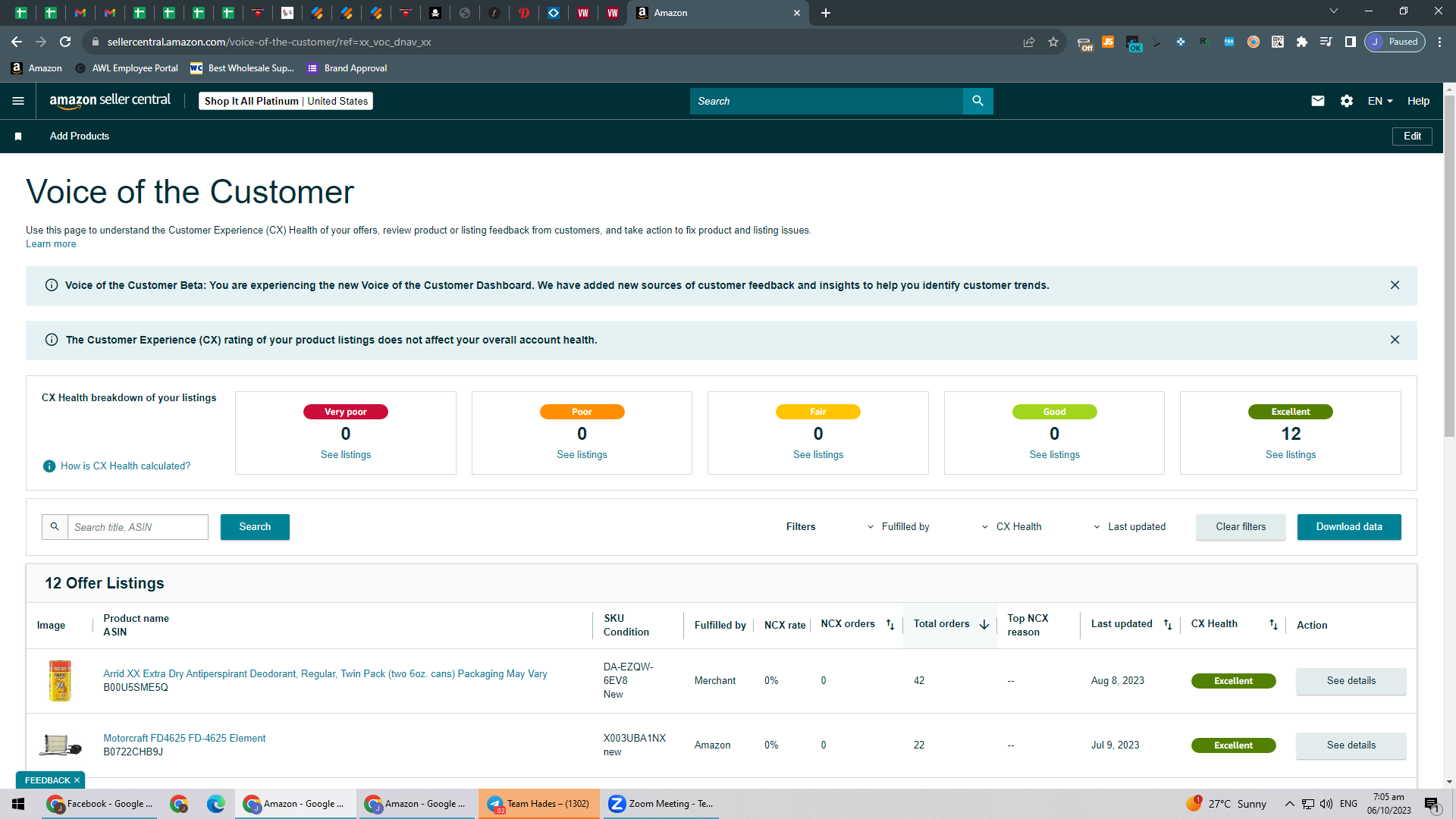Click the browser address bar URL
Image resolution: width=1456 pixels, height=819 pixels.
pyautogui.click(x=269, y=42)
